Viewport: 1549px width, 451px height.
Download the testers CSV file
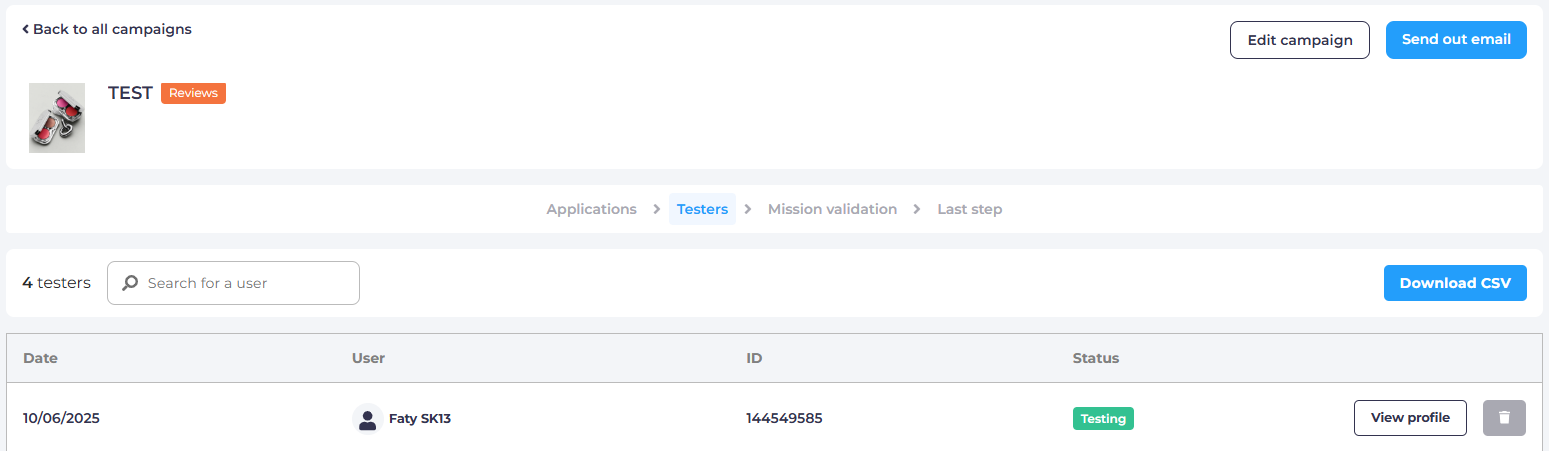click(1454, 283)
